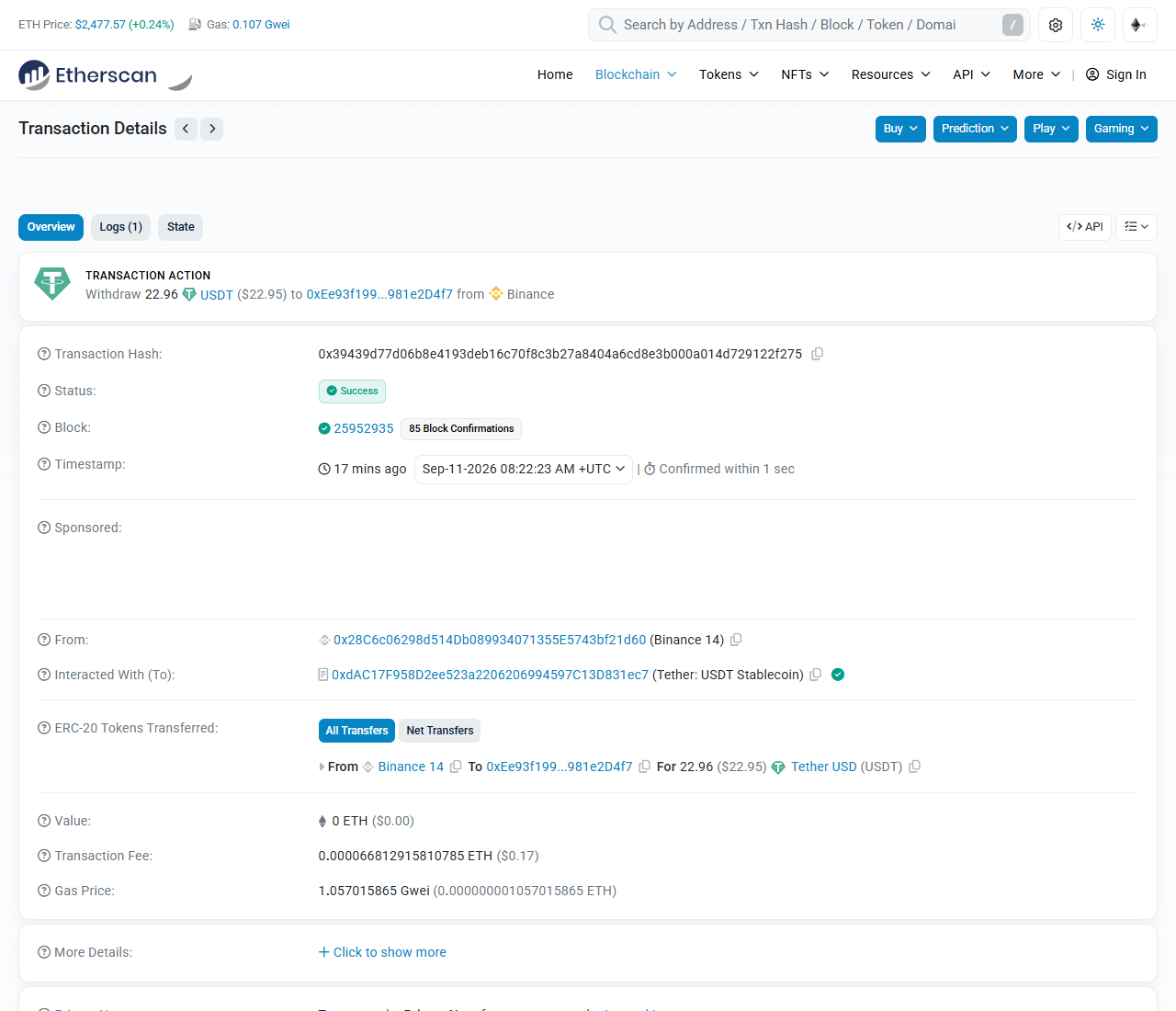The width and height of the screenshot is (1176, 1011).
Task: Click help icon next to Transaction Hash
Action: 44,354
